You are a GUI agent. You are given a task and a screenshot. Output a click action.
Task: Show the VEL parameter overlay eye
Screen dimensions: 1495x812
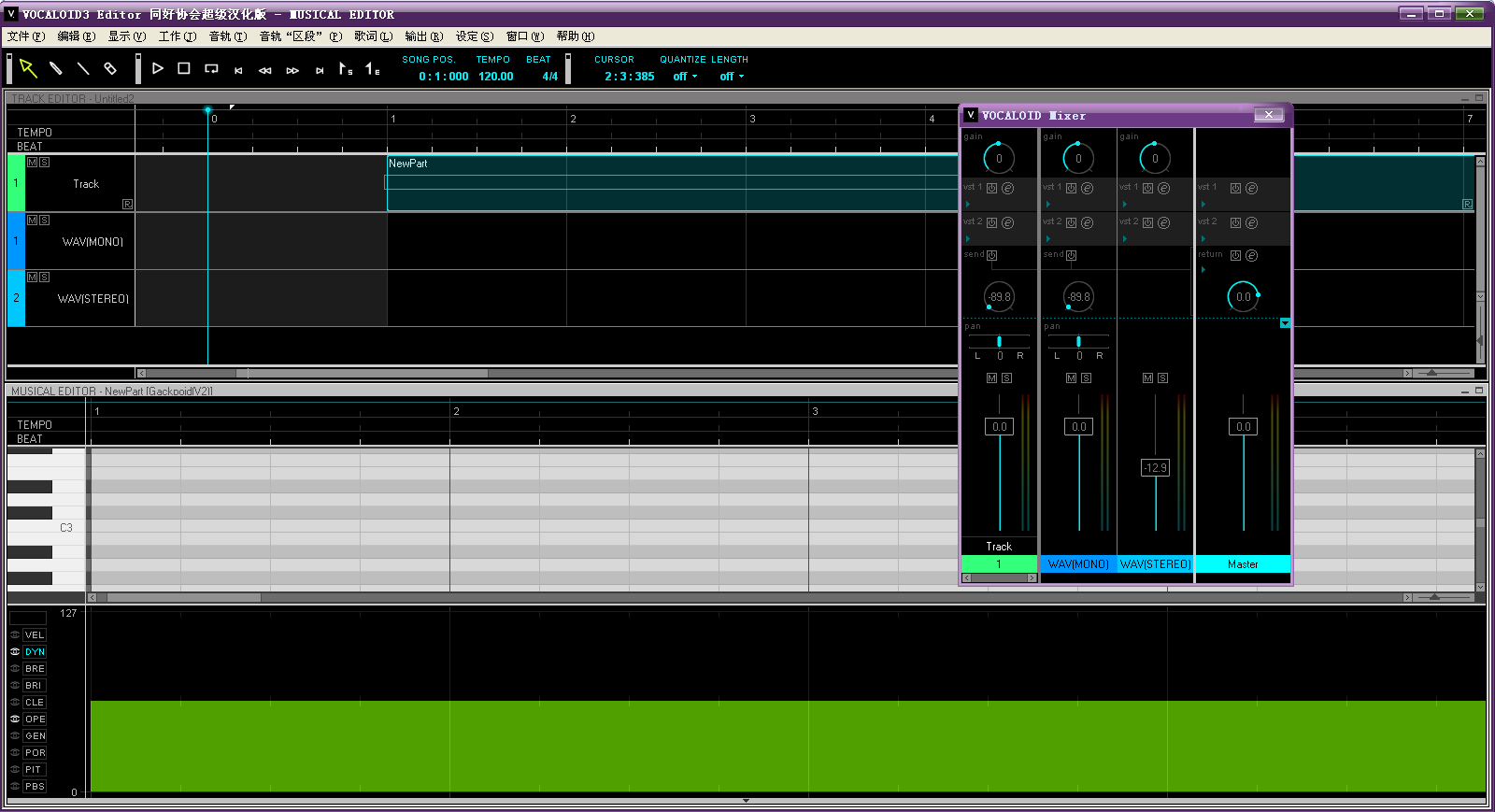tap(15, 635)
